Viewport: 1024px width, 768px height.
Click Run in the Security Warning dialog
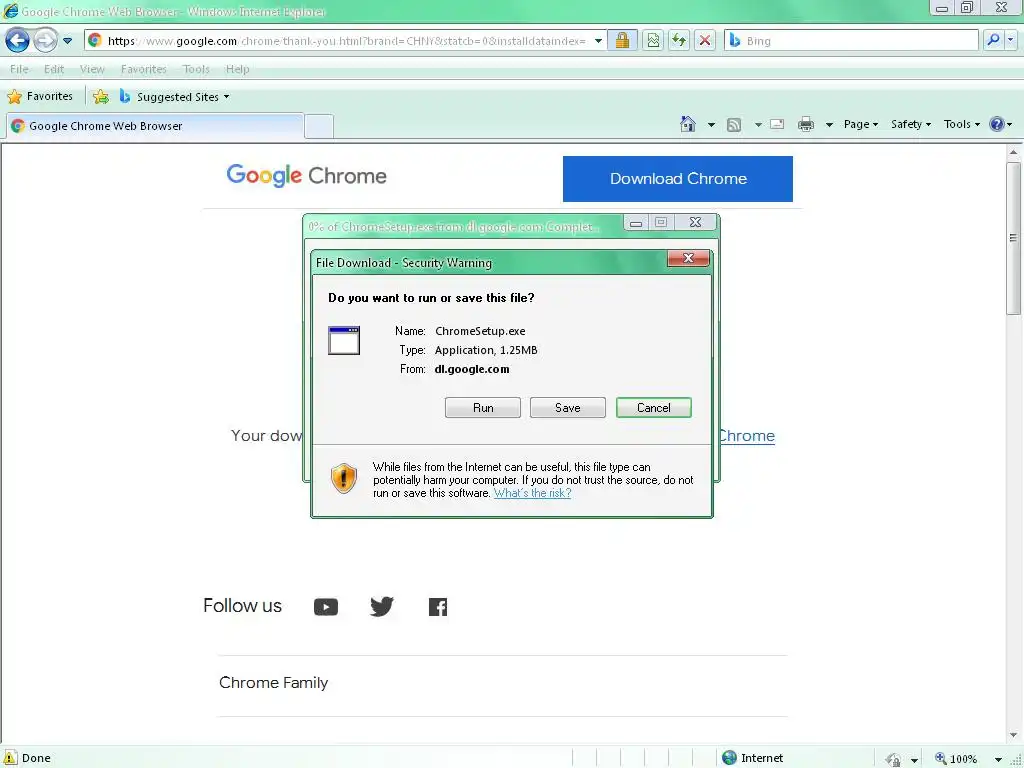click(x=483, y=408)
